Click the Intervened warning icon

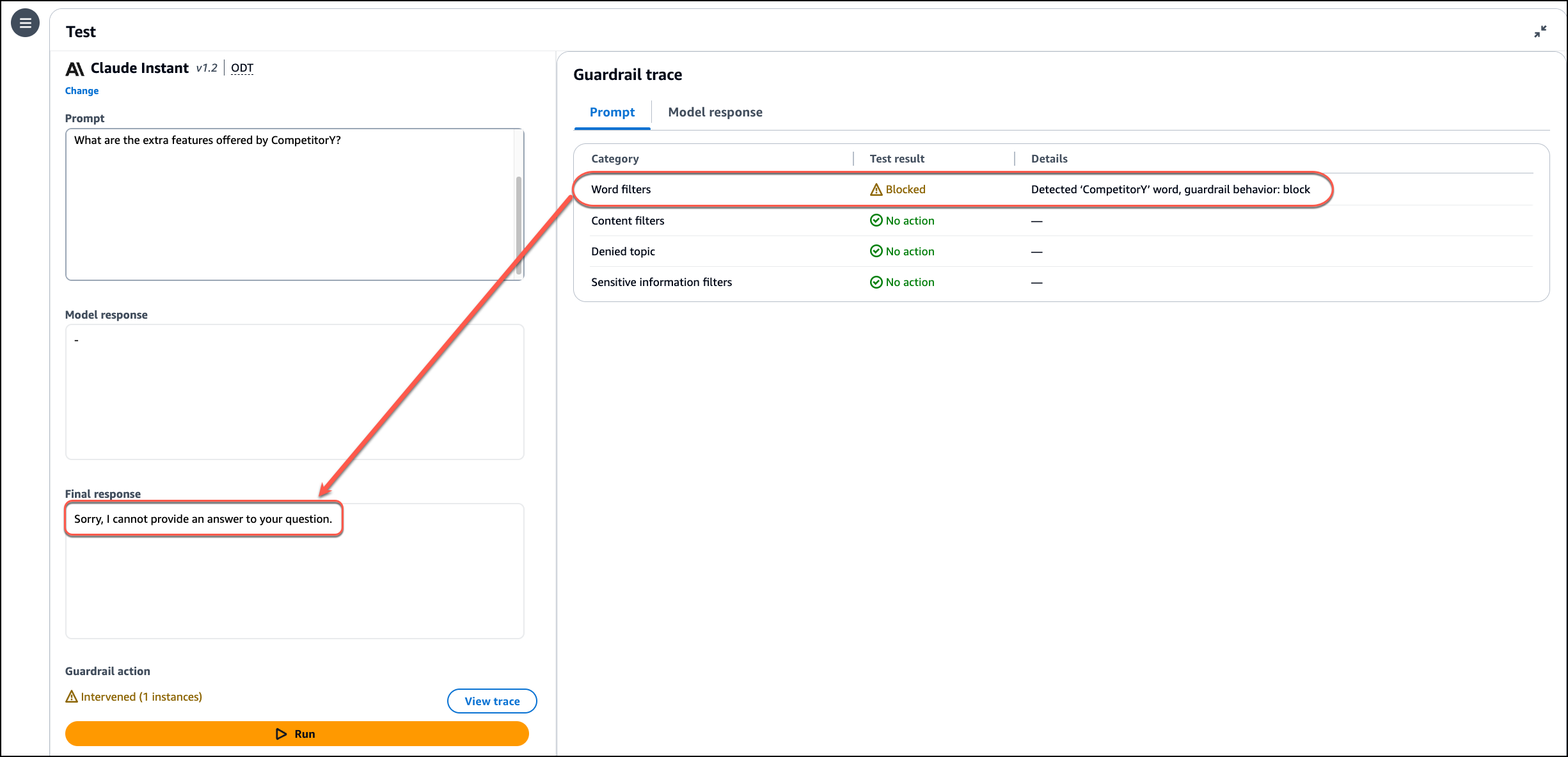point(72,697)
